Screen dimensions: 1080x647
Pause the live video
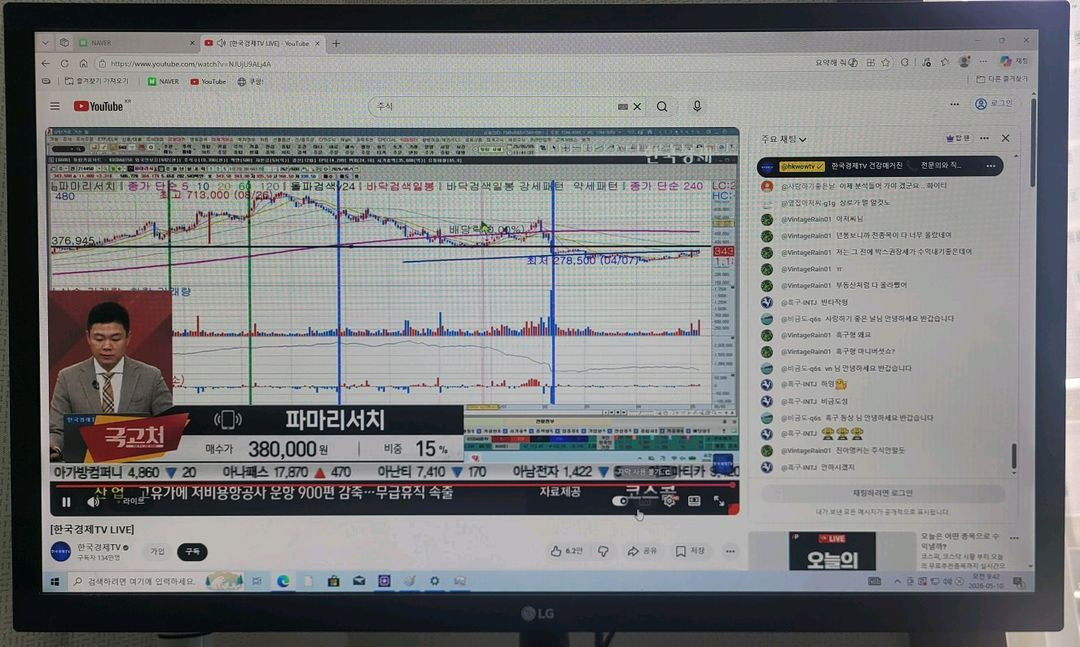coord(66,502)
